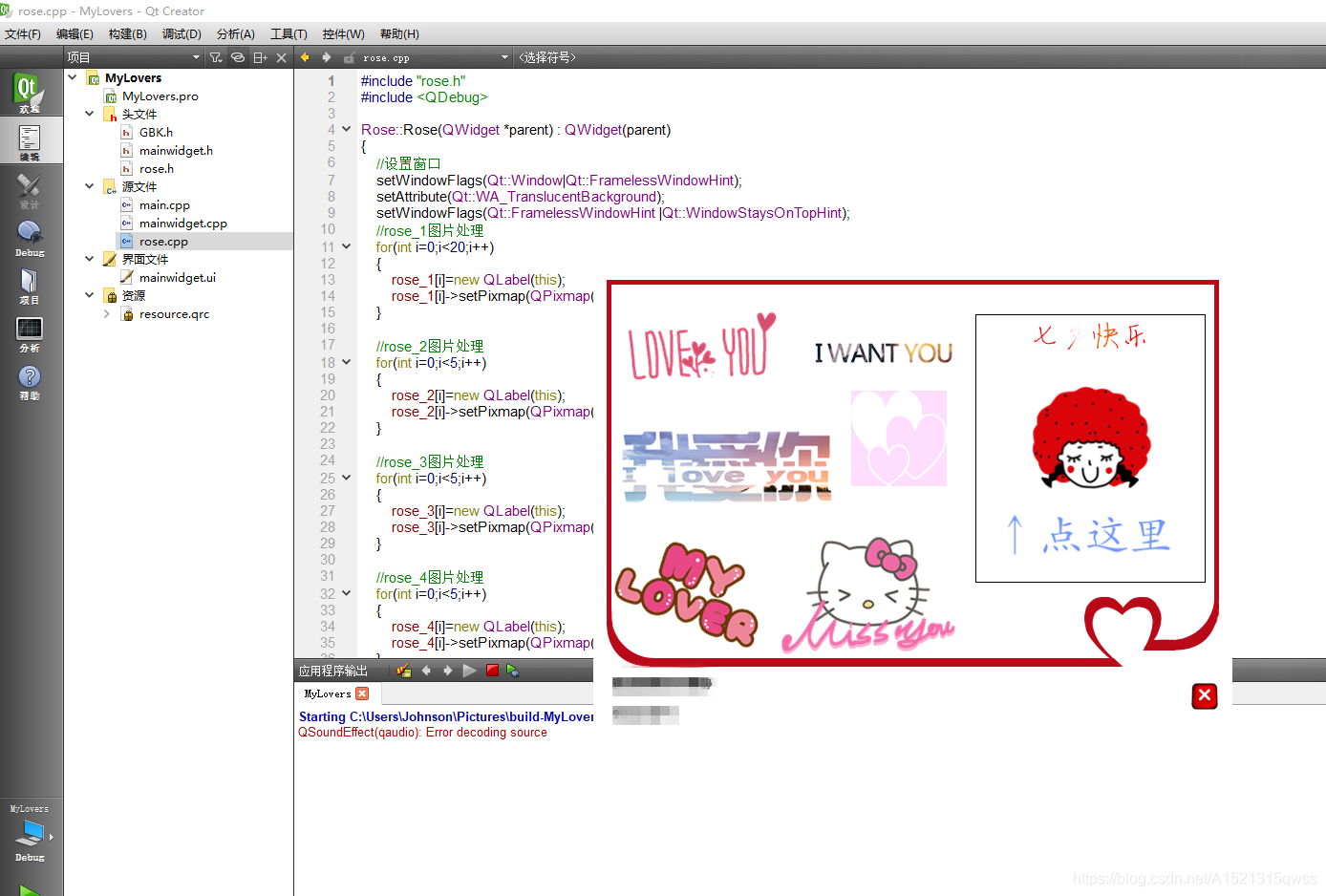
Task: Attach debugger to the running application
Action: pyautogui.click(x=513, y=671)
